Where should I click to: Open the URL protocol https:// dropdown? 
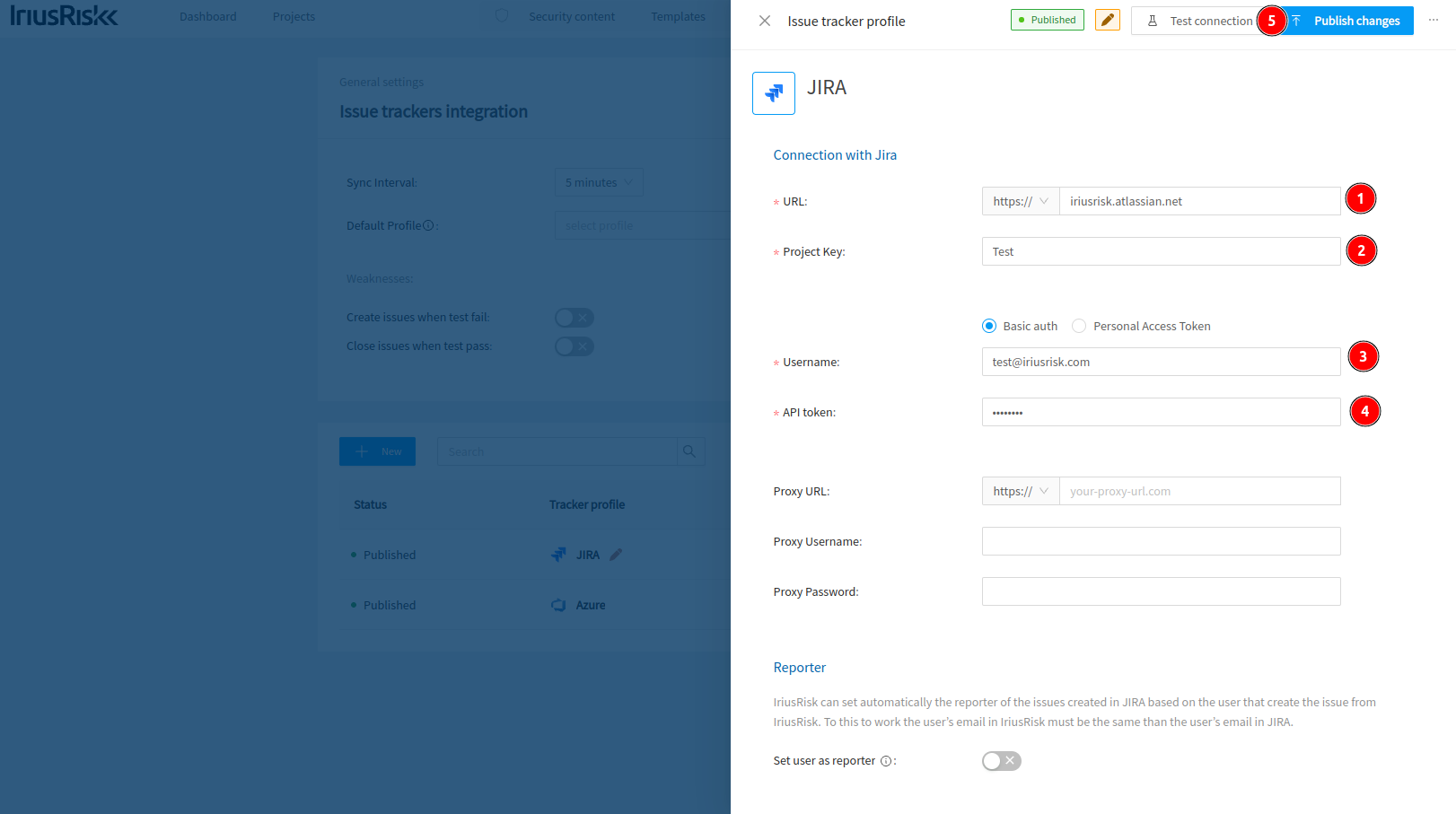point(1021,201)
